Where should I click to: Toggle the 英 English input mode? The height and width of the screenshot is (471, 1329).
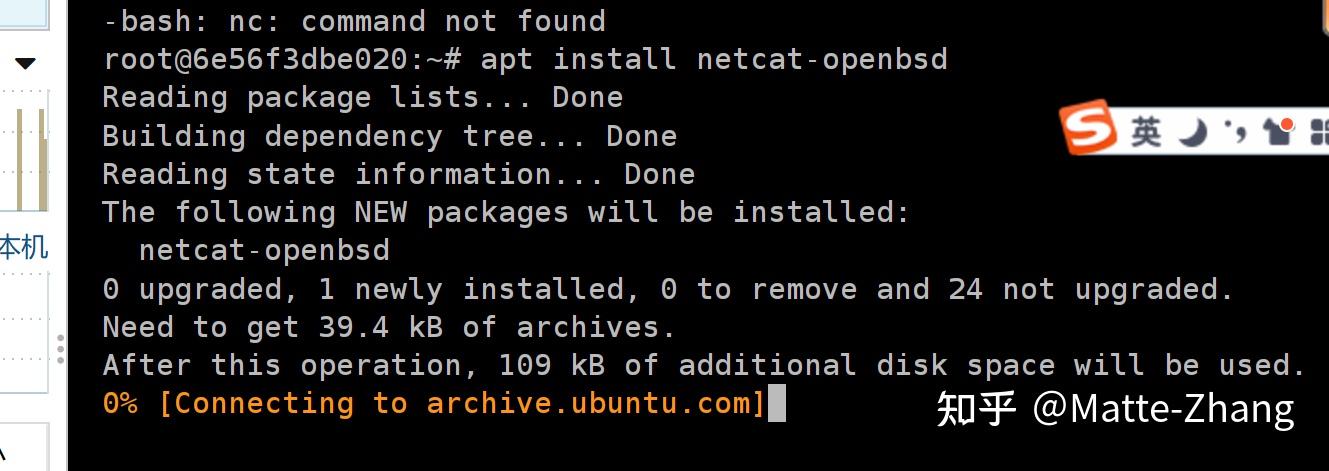tap(1146, 132)
